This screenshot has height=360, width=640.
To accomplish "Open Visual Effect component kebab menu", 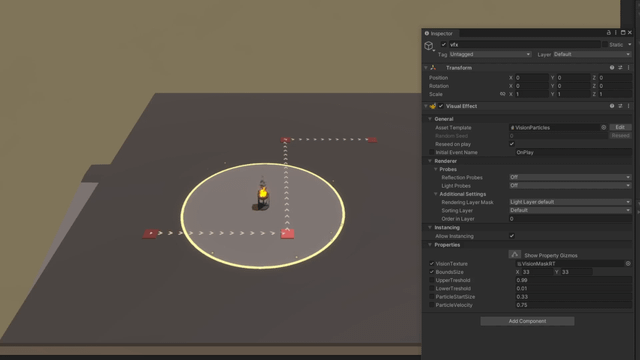I will click(x=629, y=106).
